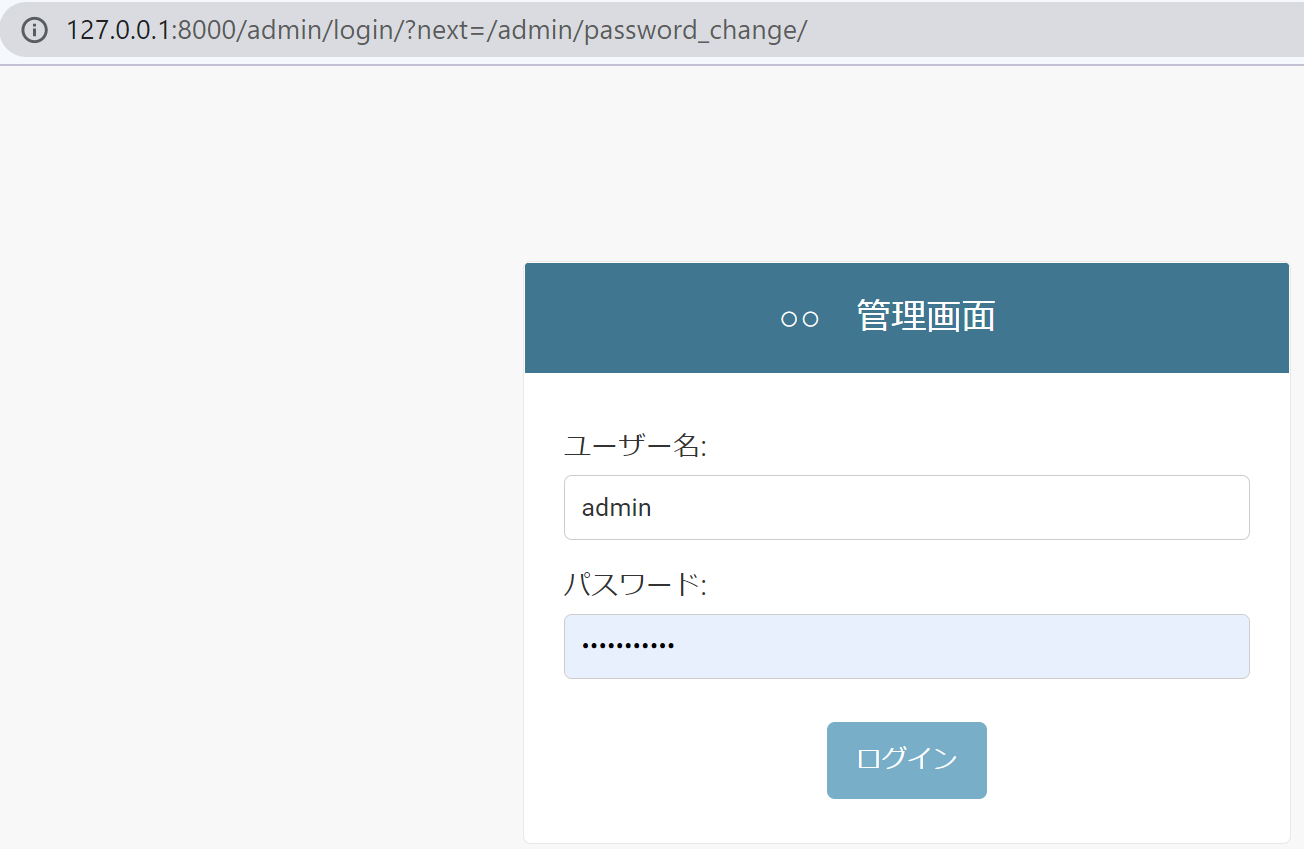Focus the パスワード input field
This screenshot has height=849, width=1304.
(907, 646)
